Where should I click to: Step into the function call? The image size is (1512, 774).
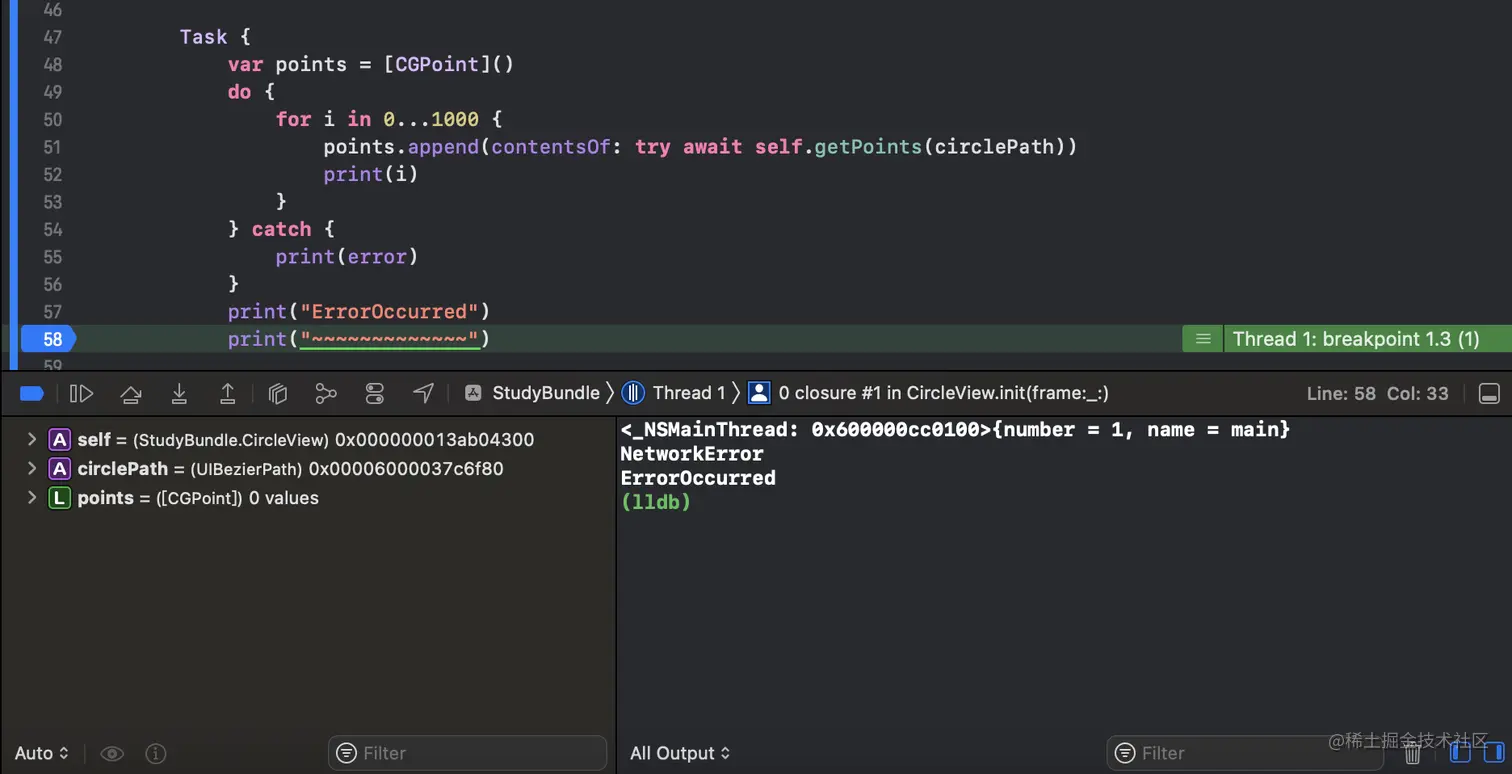tap(179, 393)
